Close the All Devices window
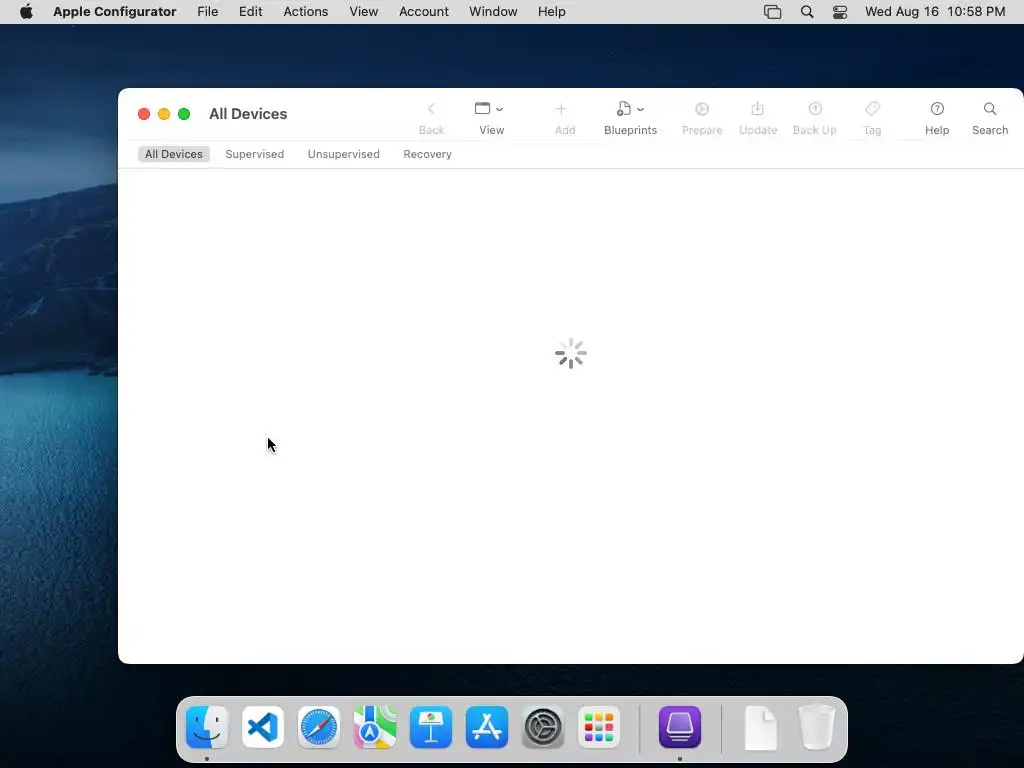1024x768 pixels. point(144,114)
